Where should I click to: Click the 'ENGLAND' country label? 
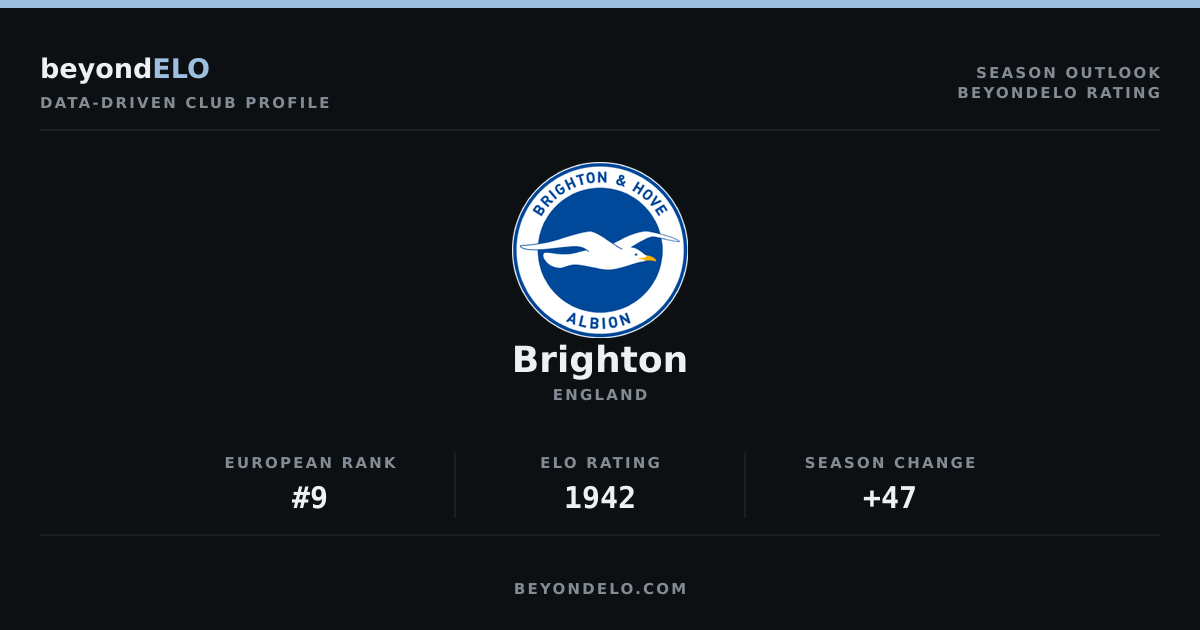tap(601, 395)
